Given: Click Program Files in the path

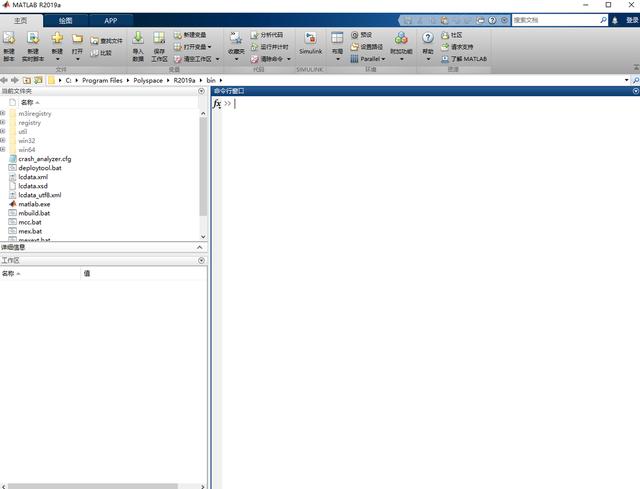Looking at the screenshot, I should pos(102,80).
